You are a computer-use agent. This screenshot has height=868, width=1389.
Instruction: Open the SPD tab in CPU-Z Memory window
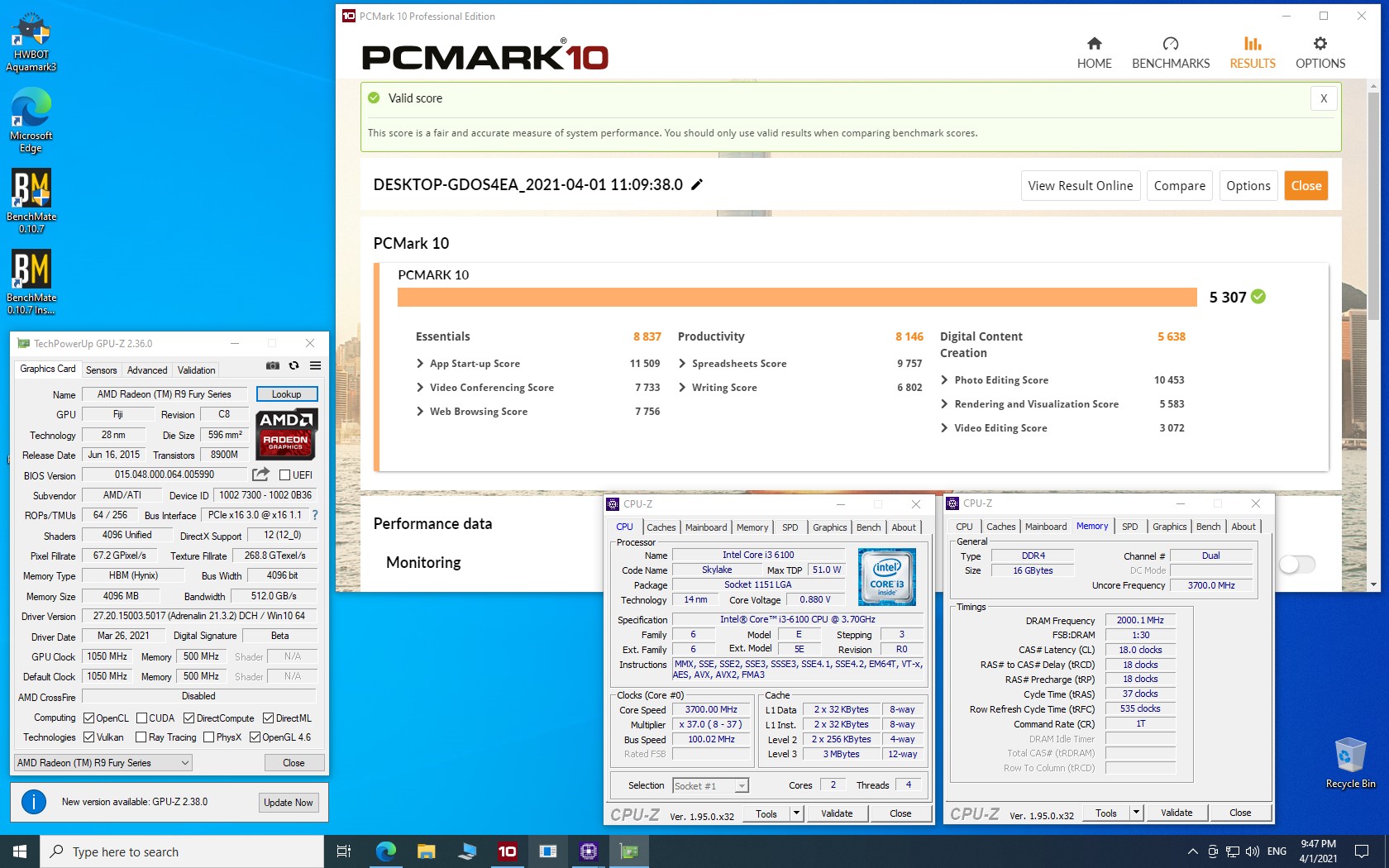pyautogui.click(x=1129, y=527)
